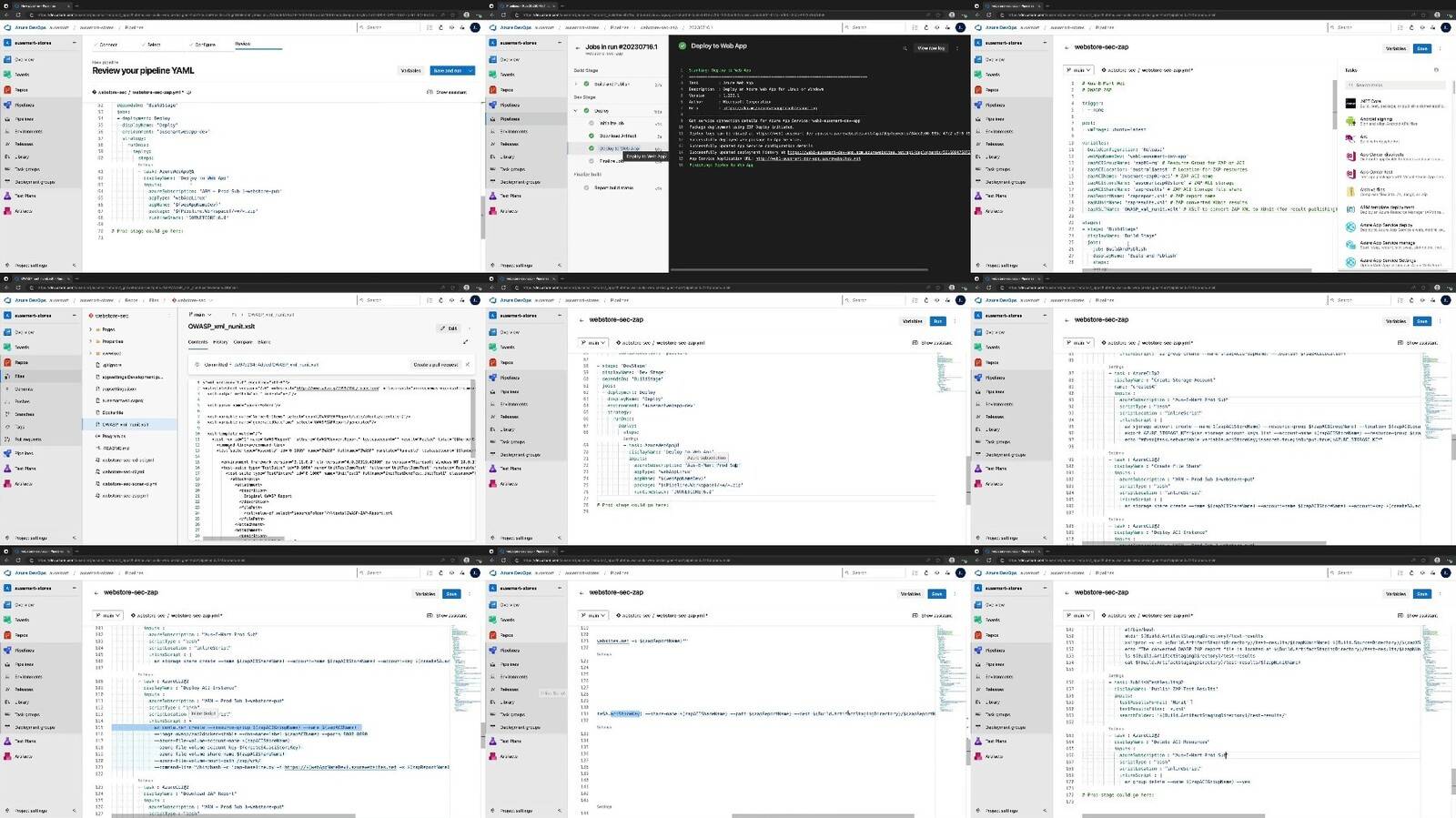This screenshot has height=818, width=1456.
Task: Select the .NET Core task in the Tasks panel
Action: point(1395,103)
